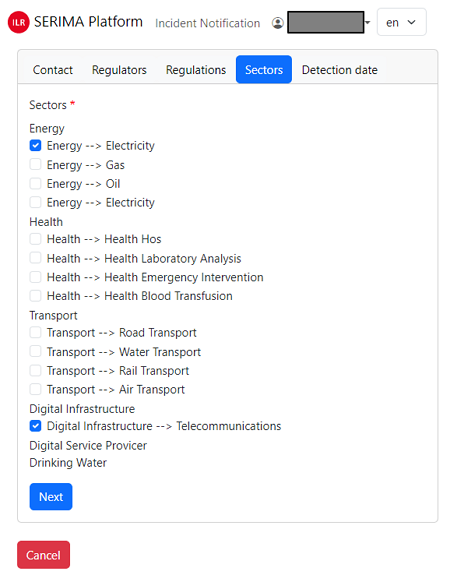Switch to the Regulations tab
Viewport: 450px width, 582px height.
click(x=196, y=70)
